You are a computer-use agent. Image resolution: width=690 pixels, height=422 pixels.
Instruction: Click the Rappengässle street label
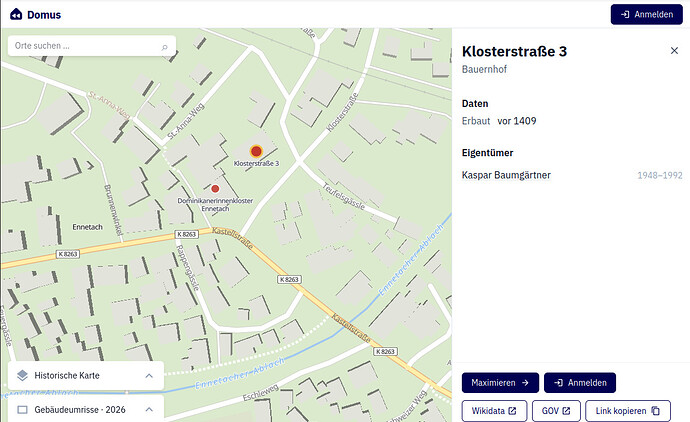188,267
